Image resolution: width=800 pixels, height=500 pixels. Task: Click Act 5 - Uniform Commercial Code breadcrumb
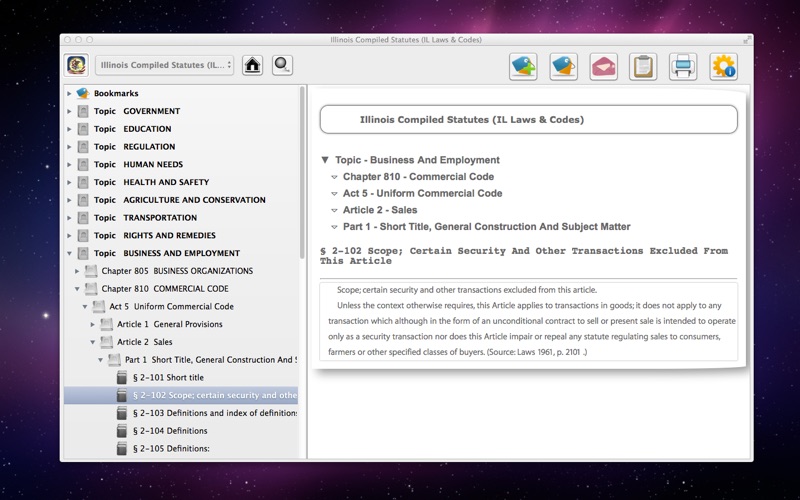422,193
